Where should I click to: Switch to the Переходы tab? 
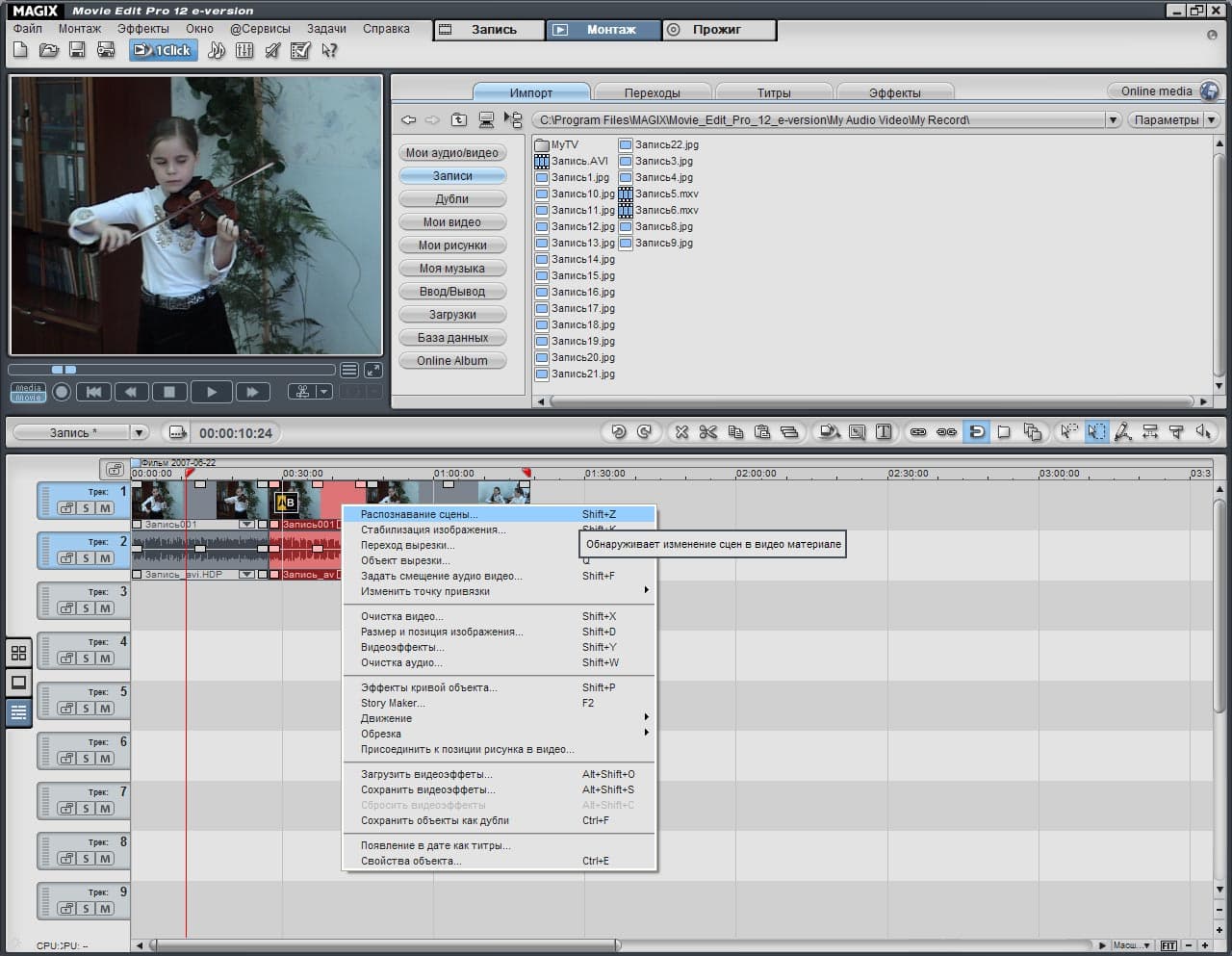click(x=652, y=92)
